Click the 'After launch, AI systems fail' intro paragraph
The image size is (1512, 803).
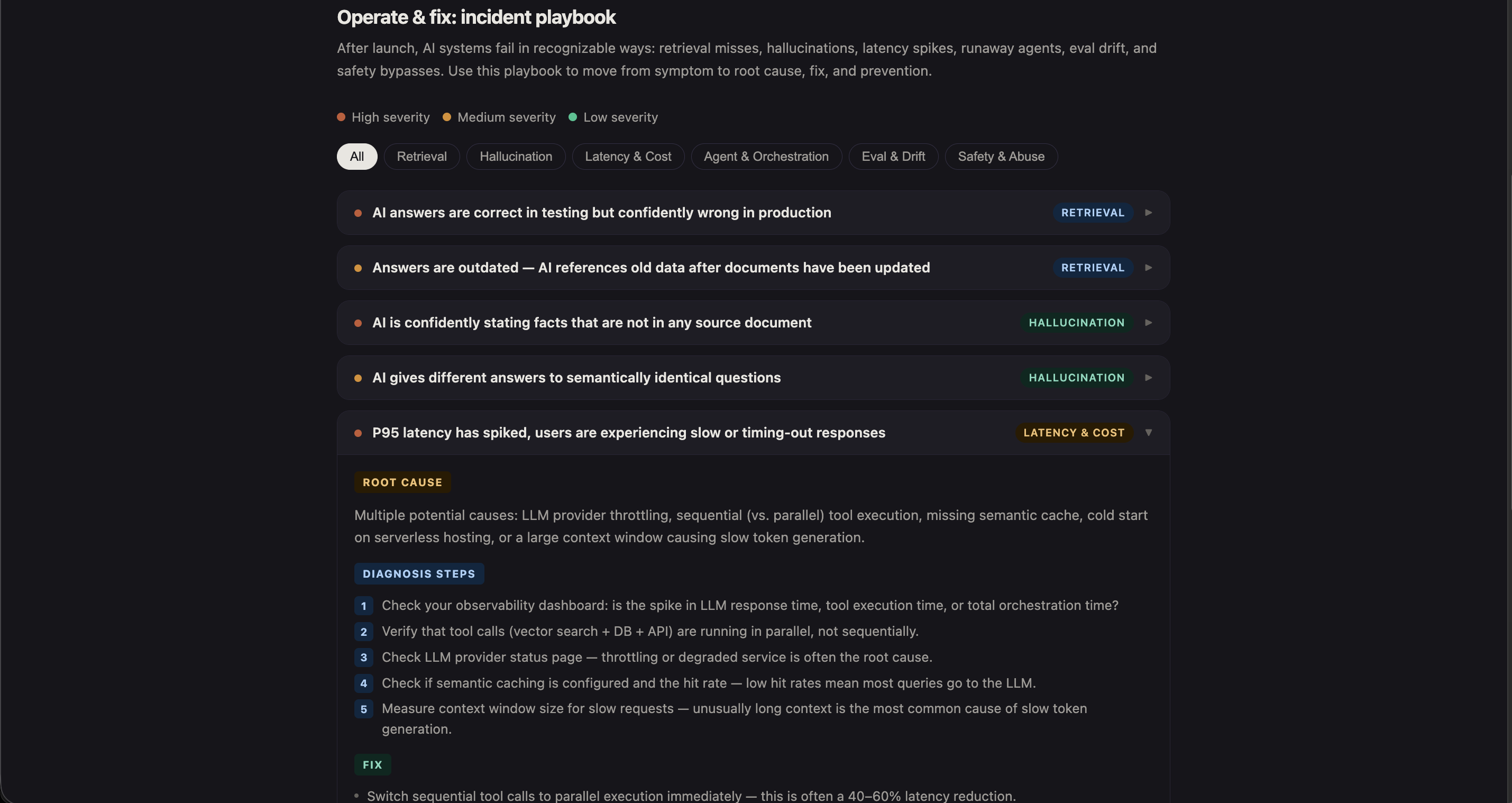(747, 59)
